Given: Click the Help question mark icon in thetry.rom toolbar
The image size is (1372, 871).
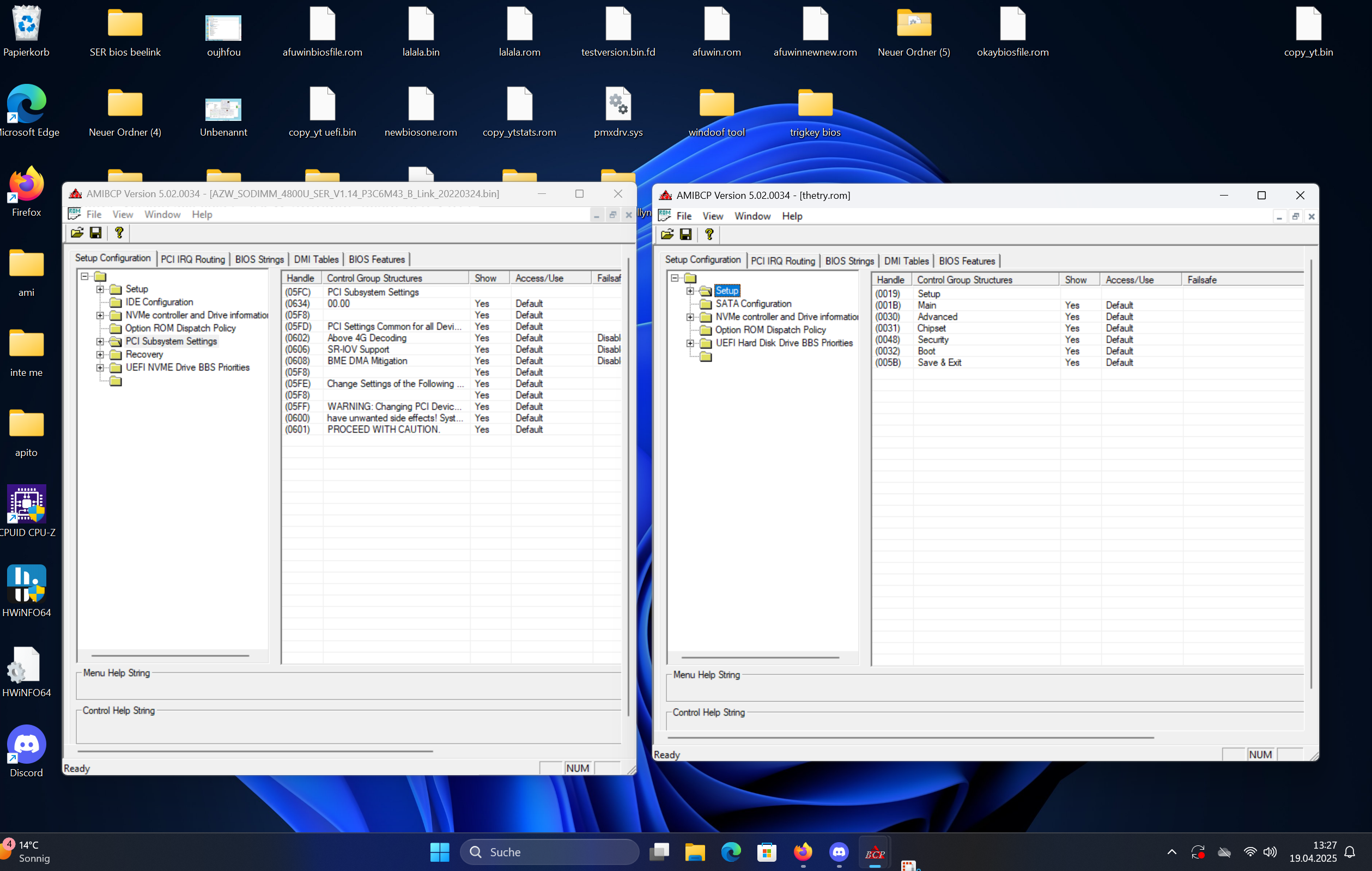Looking at the screenshot, I should (709, 234).
